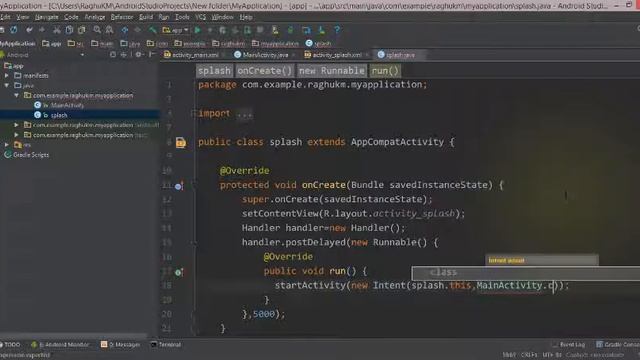Click new Runnable in editor breadcrumb bar

[x=331, y=71]
